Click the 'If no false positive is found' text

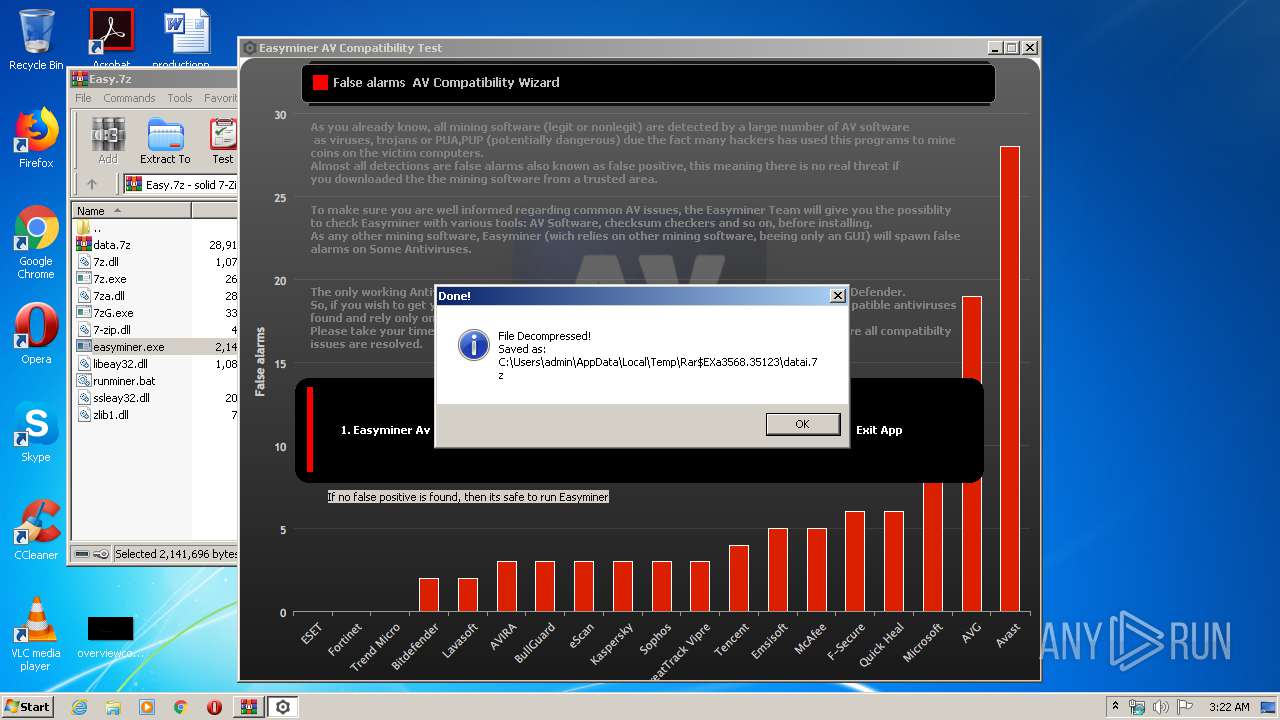[x=468, y=497]
